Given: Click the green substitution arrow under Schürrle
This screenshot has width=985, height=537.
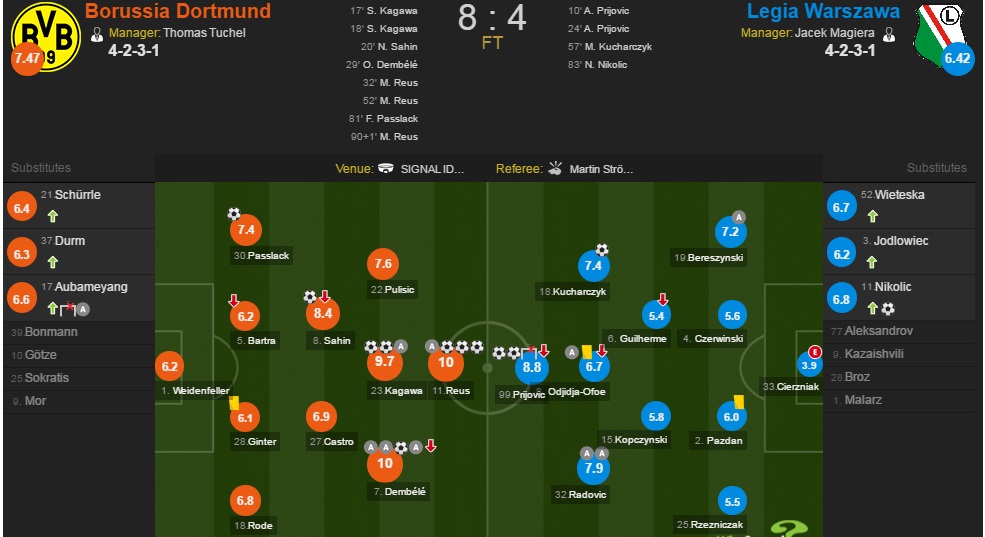Looking at the screenshot, I should click(53, 216).
